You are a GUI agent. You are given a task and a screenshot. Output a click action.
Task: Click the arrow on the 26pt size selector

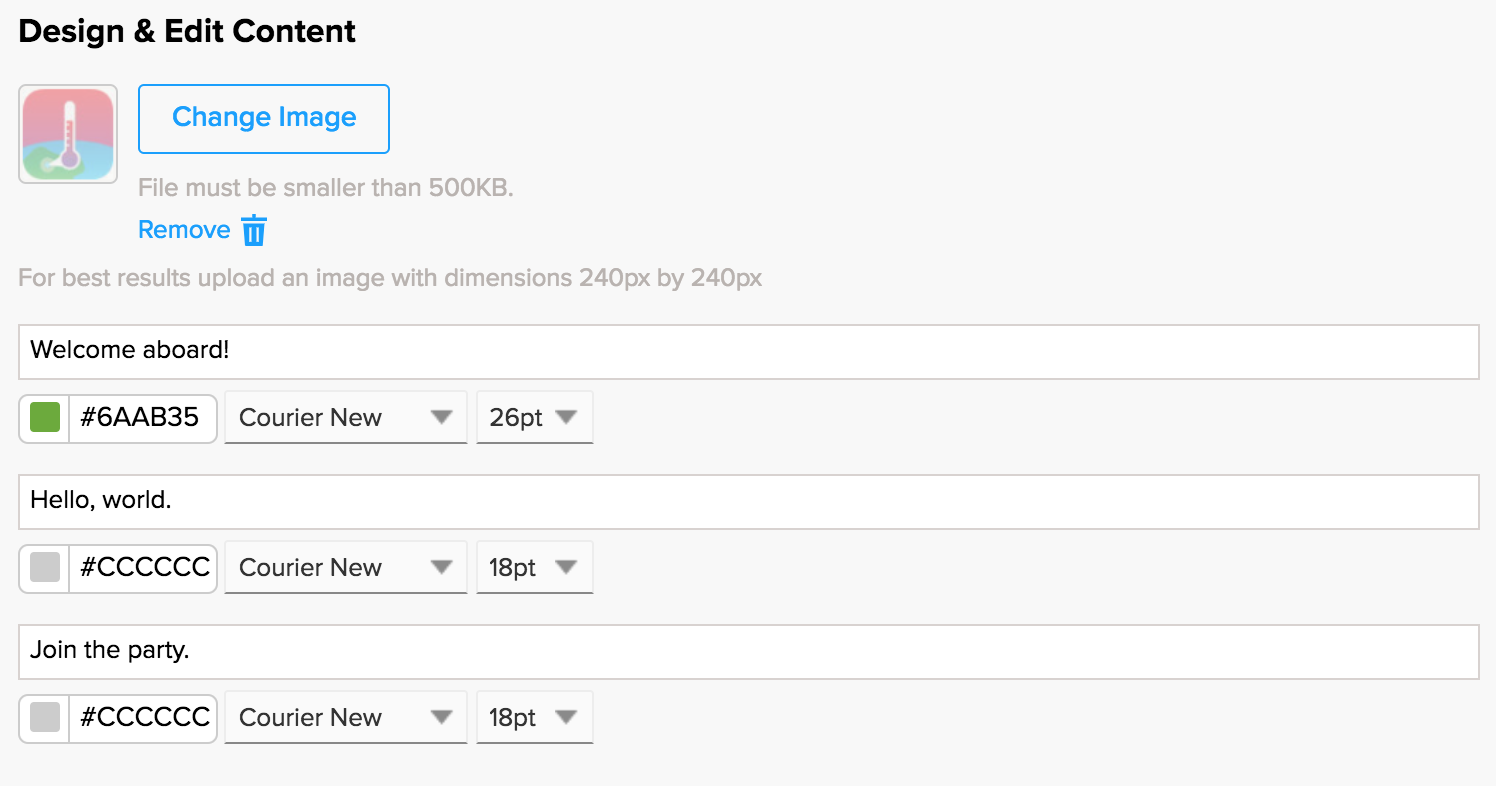(x=567, y=417)
